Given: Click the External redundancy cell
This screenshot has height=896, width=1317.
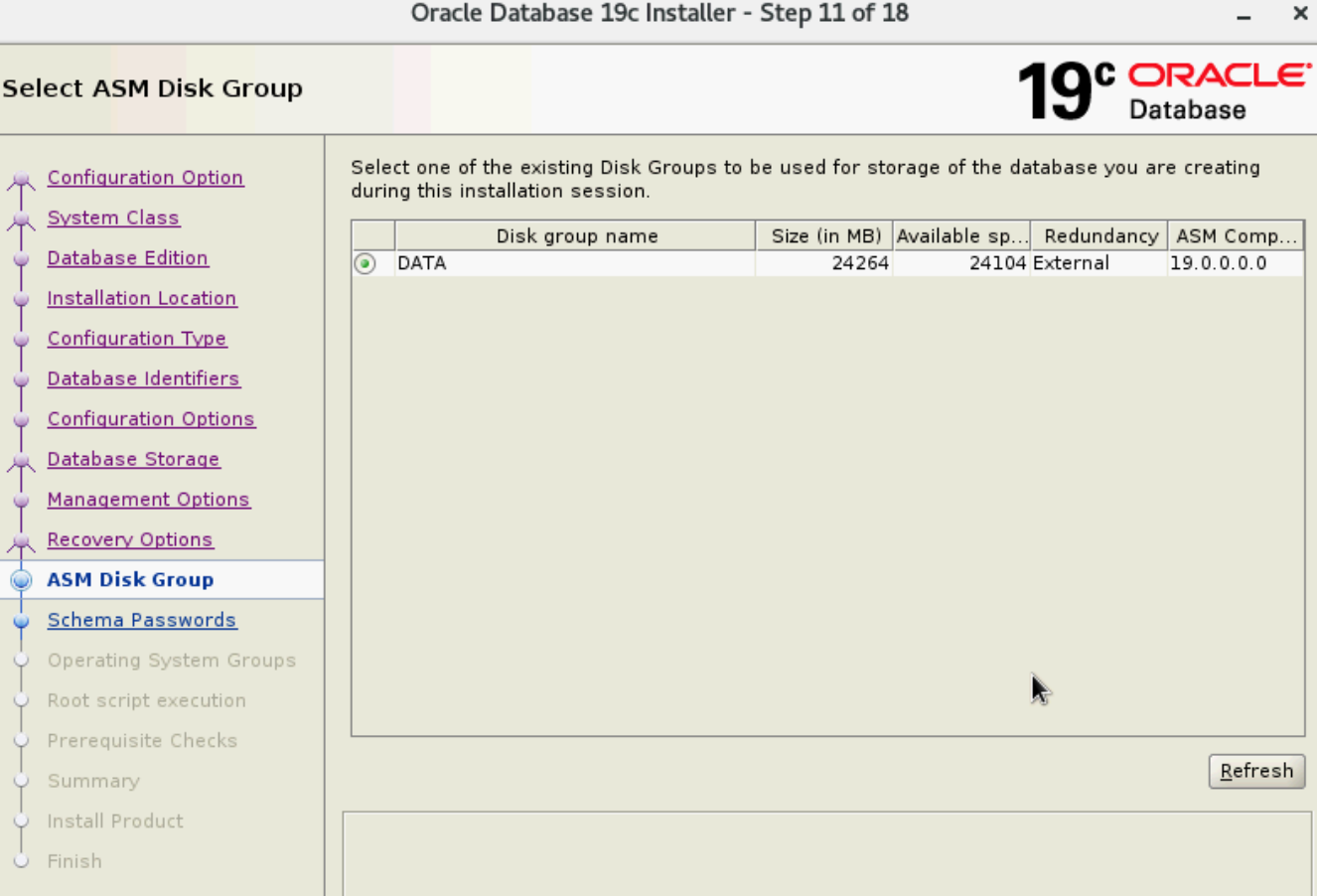Looking at the screenshot, I should tap(1099, 263).
